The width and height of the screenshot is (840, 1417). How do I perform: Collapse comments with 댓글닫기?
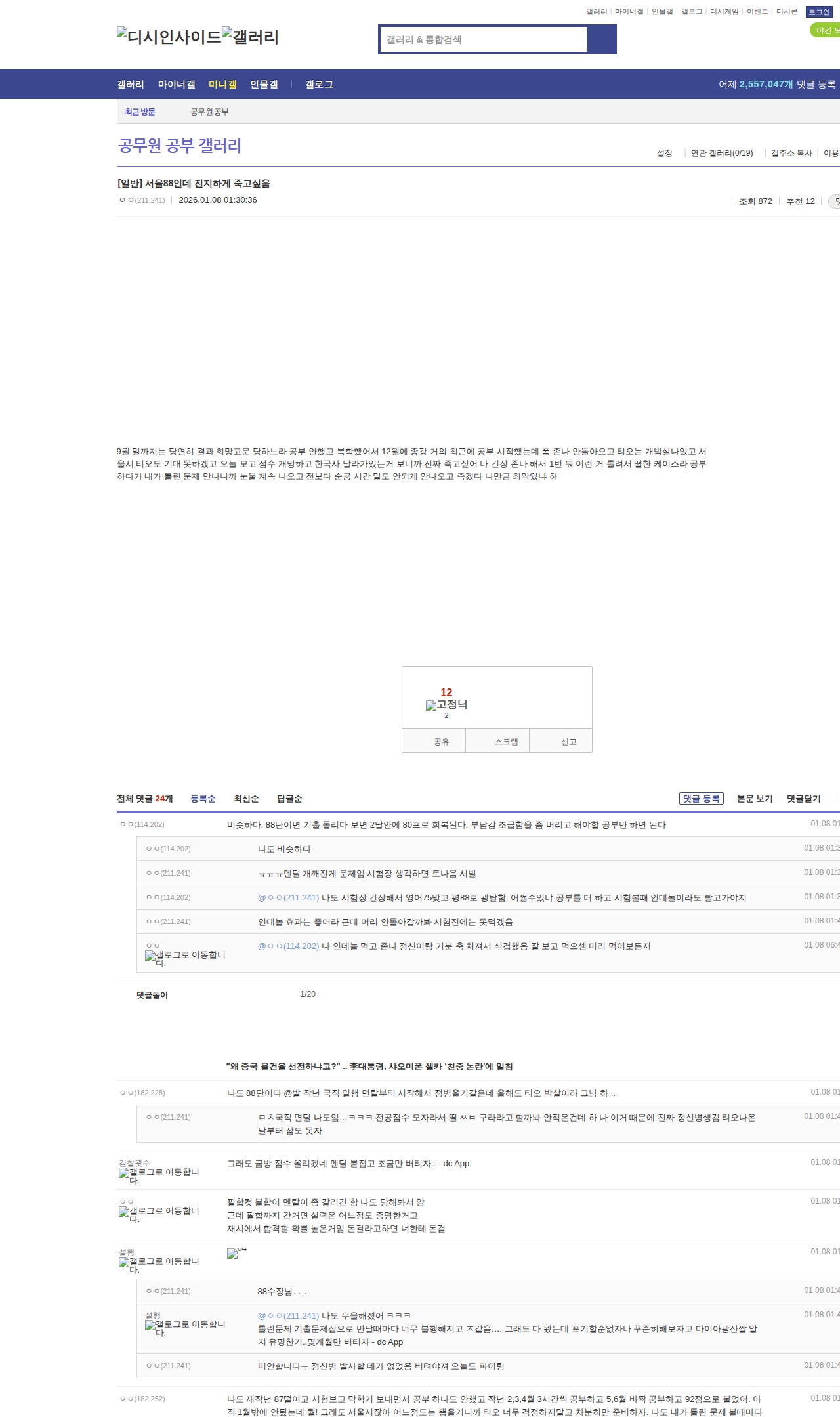(803, 799)
